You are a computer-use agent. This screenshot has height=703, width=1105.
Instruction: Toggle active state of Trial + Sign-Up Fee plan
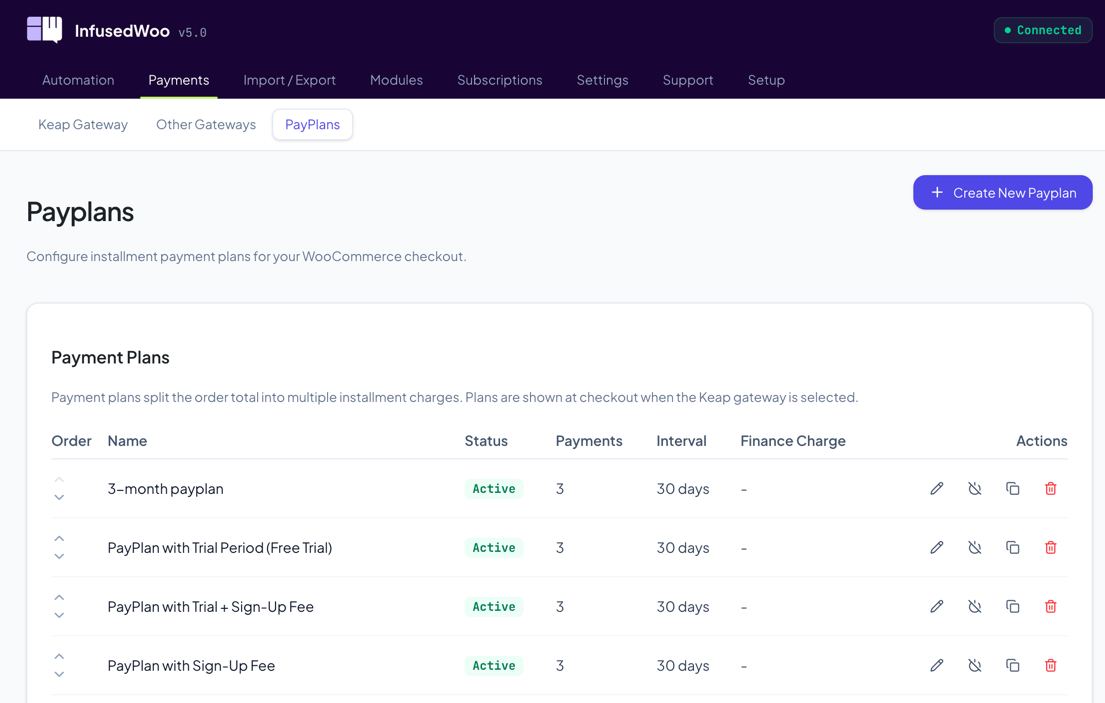[x=975, y=606]
